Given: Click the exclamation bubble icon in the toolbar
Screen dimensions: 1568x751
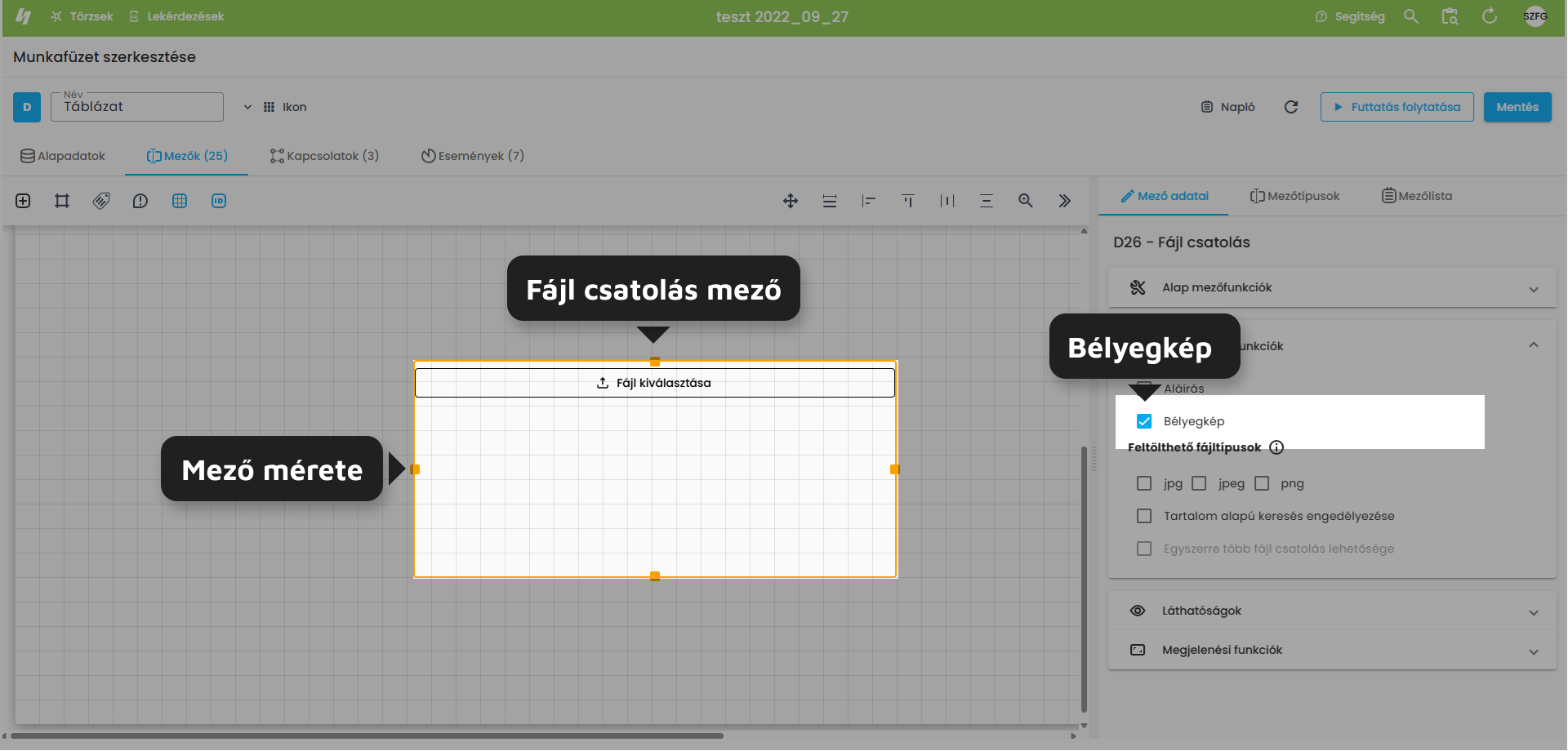Looking at the screenshot, I should pyautogui.click(x=140, y=201).
